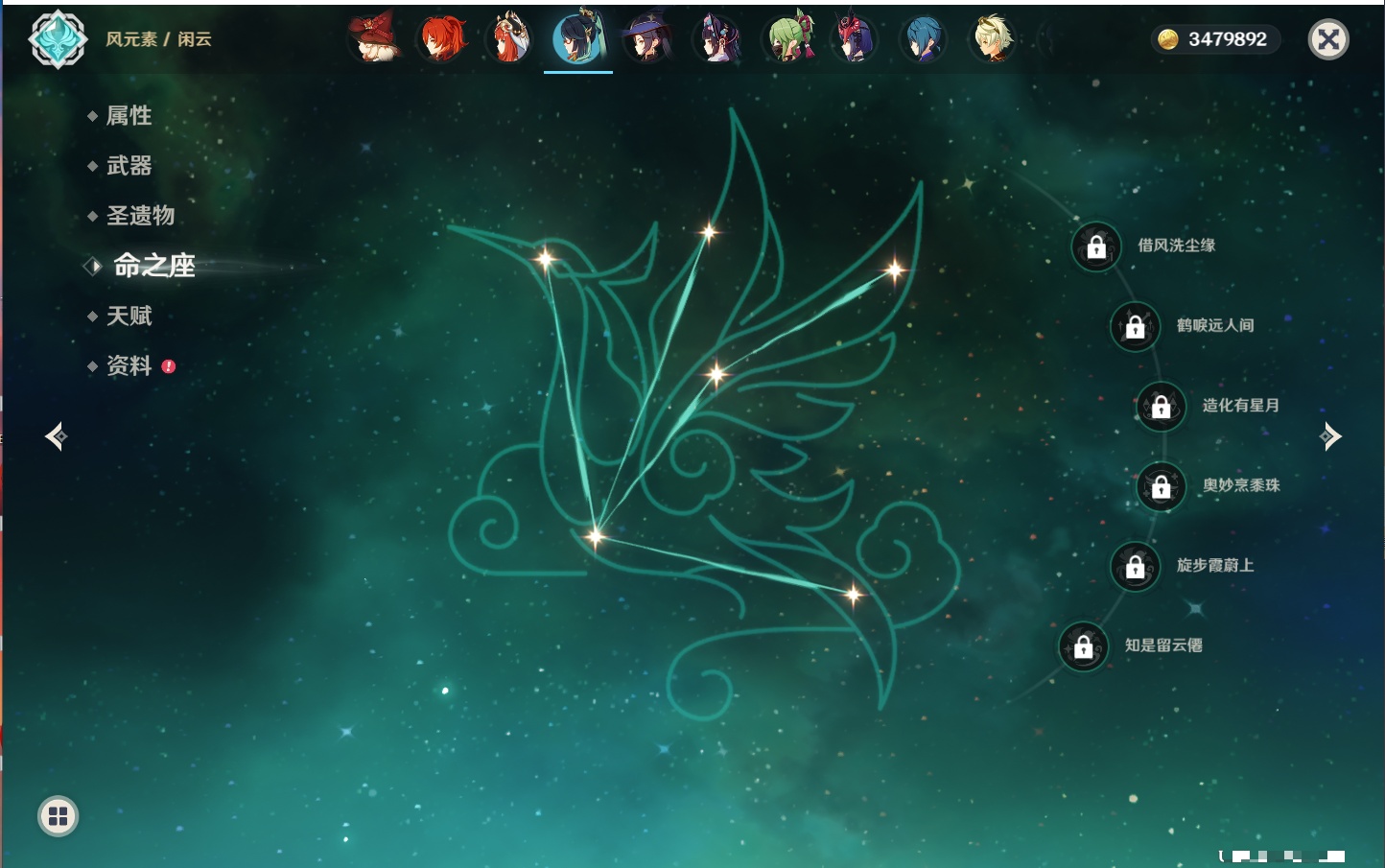
Task: Go to previous character with left arrow
Action: 56,436
